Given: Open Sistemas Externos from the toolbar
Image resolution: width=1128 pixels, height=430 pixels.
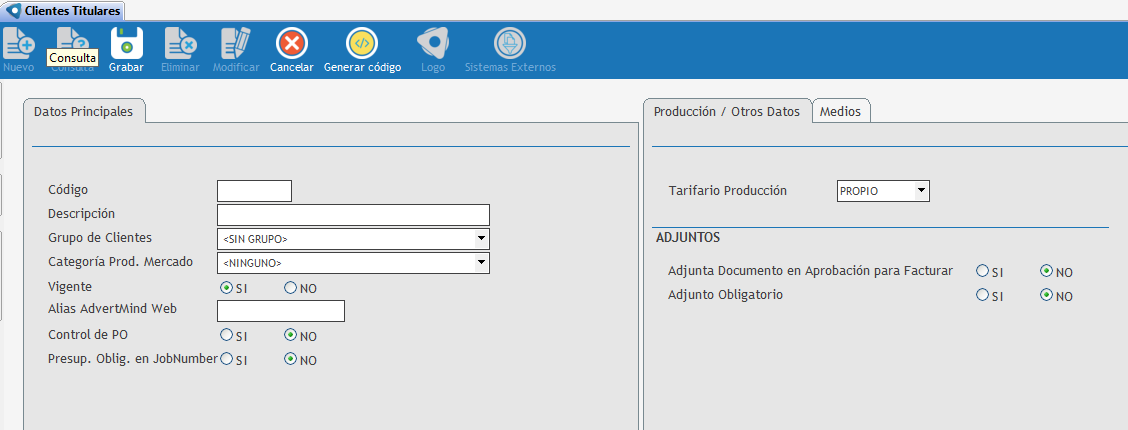Looking at the screenshot, I should [510, 44].
